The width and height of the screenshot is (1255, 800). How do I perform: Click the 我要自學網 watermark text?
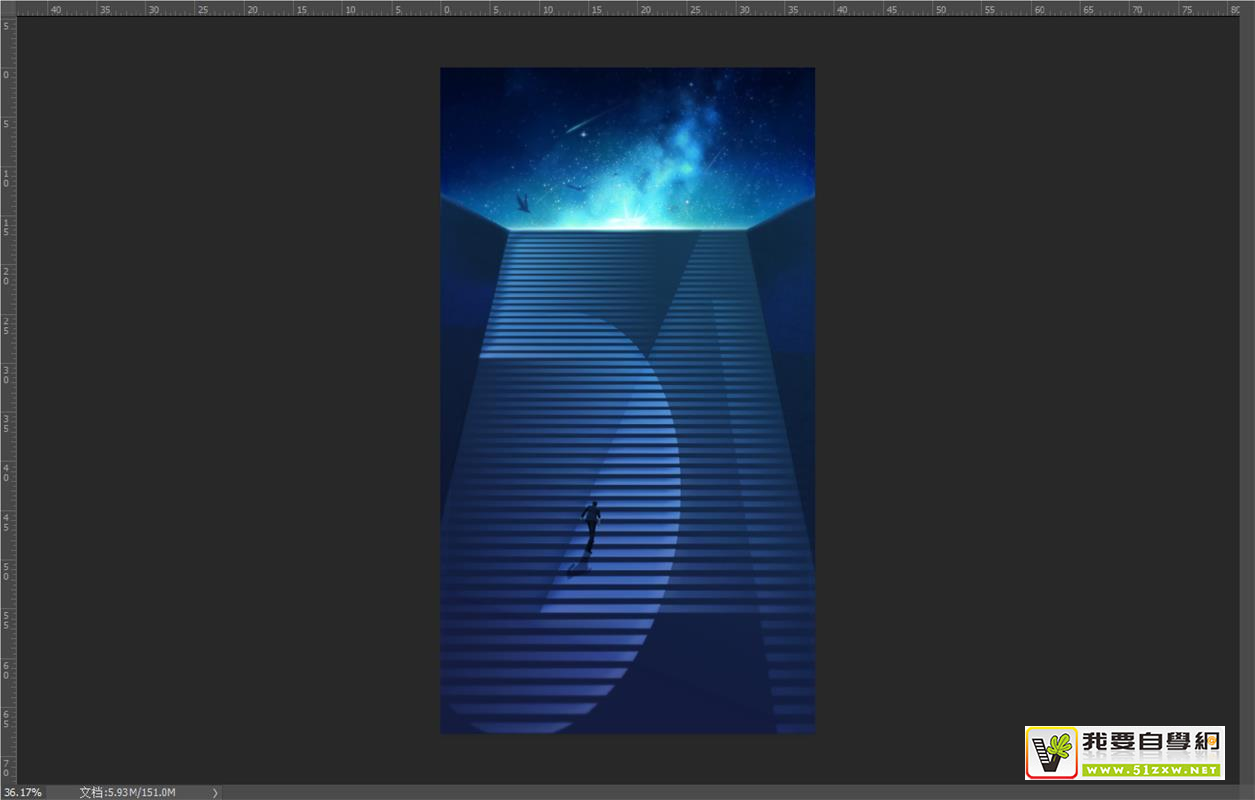pyautogui.click(x=1150, y=744)
